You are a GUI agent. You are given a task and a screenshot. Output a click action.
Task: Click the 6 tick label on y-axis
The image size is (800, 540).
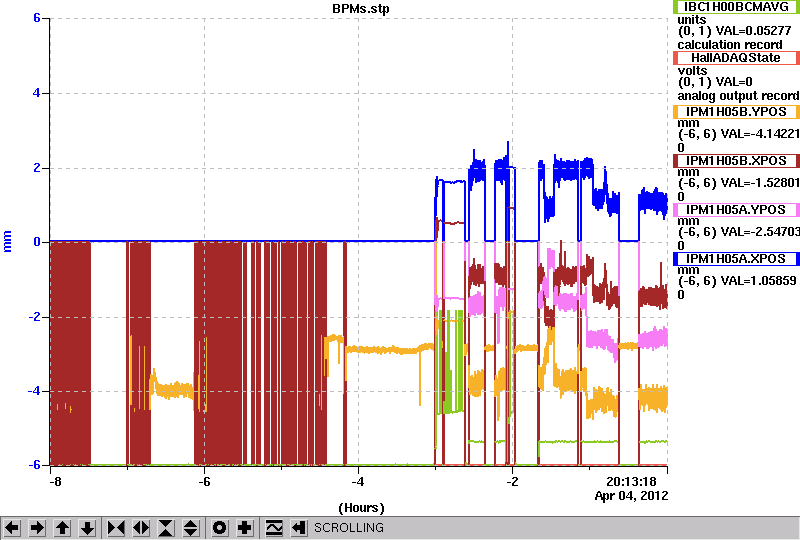pos(37,18)
